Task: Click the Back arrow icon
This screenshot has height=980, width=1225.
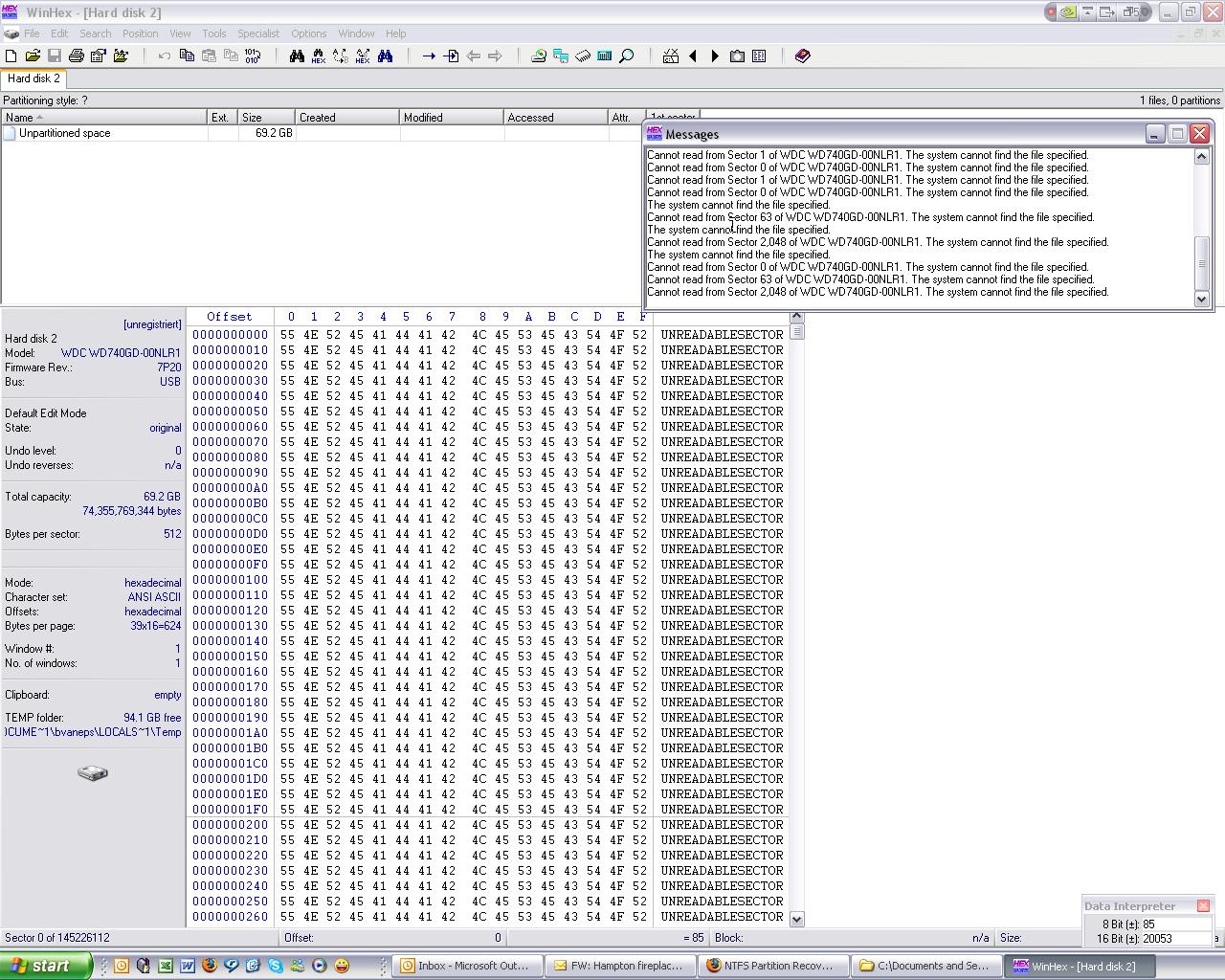Action: [473, 56]
